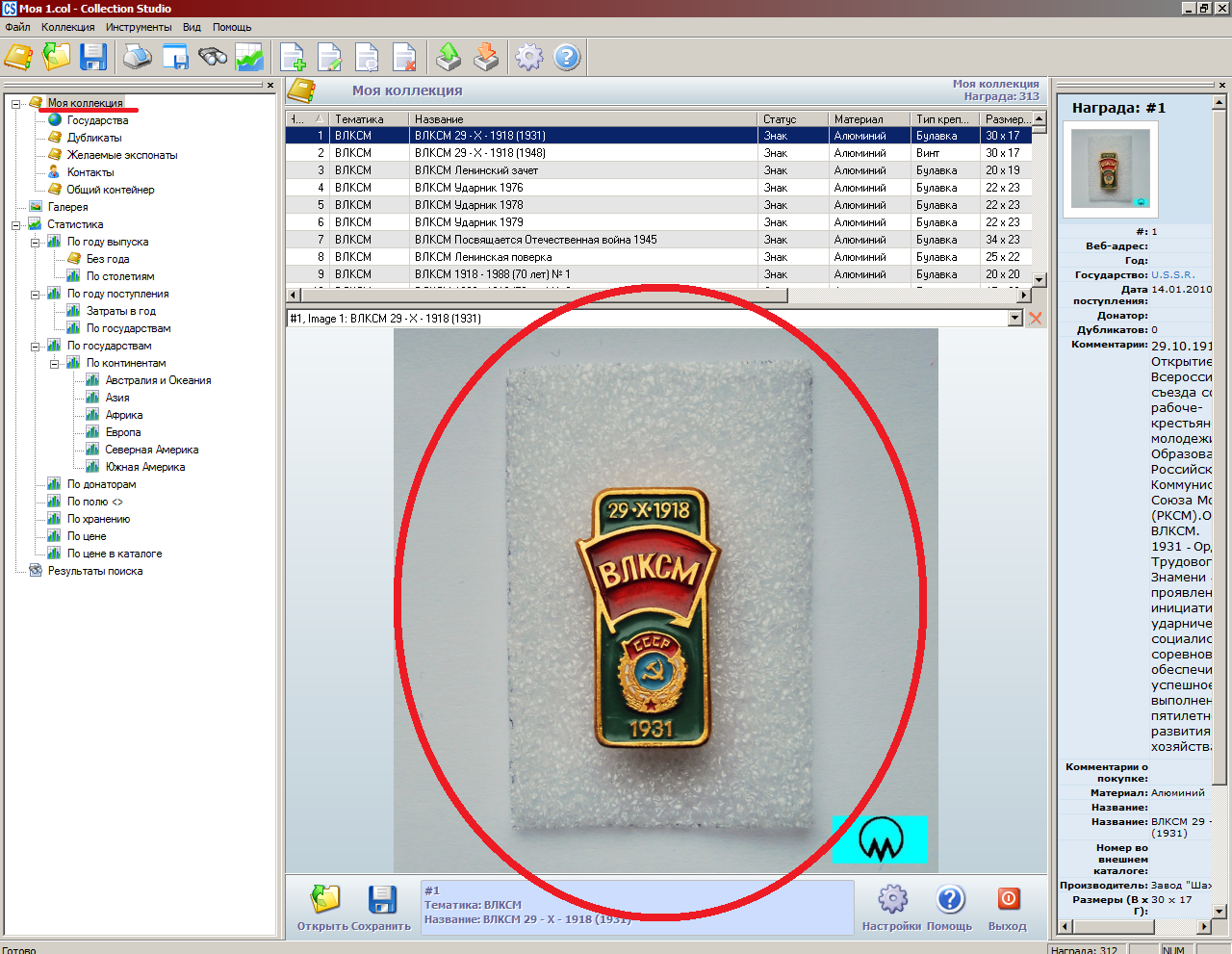
Task: Save the collection using the top toolbar floppy icon
Action: coord(93,57)
